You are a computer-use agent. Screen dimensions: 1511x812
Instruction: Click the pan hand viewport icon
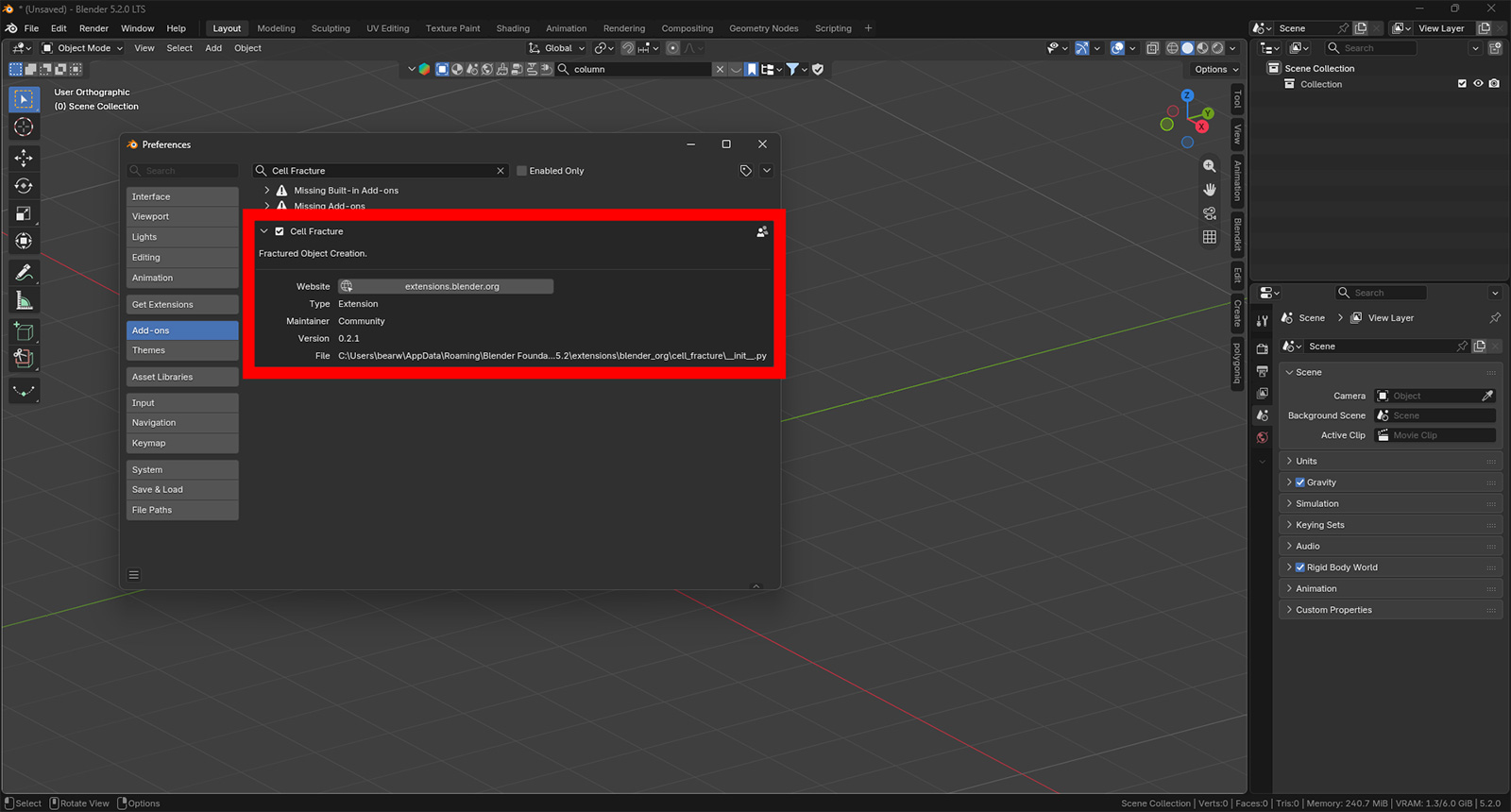(x=1210, y=190)
